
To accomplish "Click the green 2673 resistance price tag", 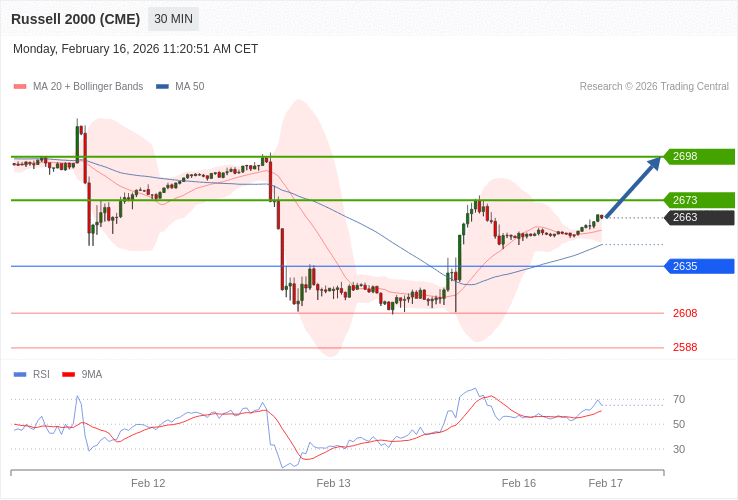I will click(x=699, y=200).
